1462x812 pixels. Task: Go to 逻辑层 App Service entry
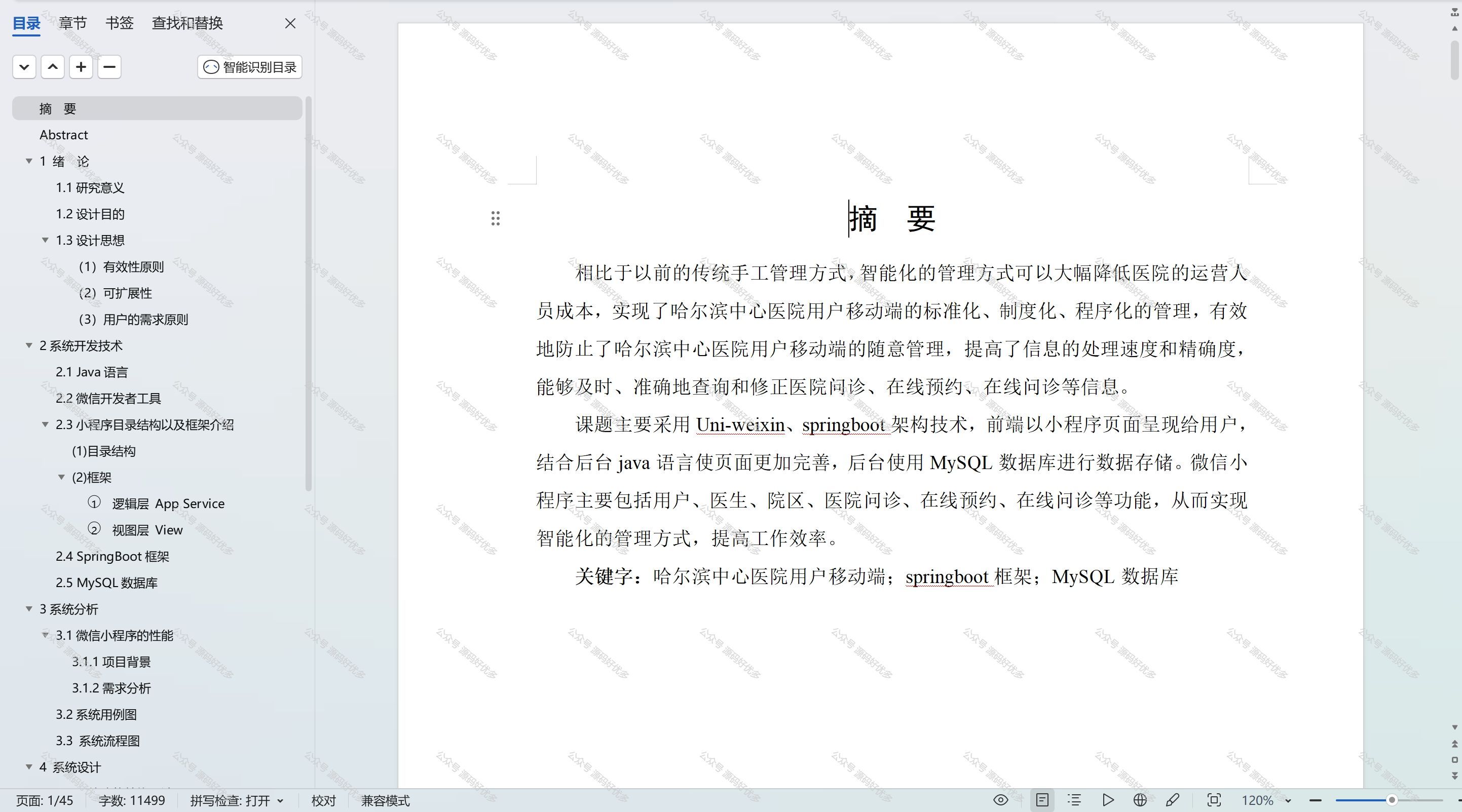(156, 504)
